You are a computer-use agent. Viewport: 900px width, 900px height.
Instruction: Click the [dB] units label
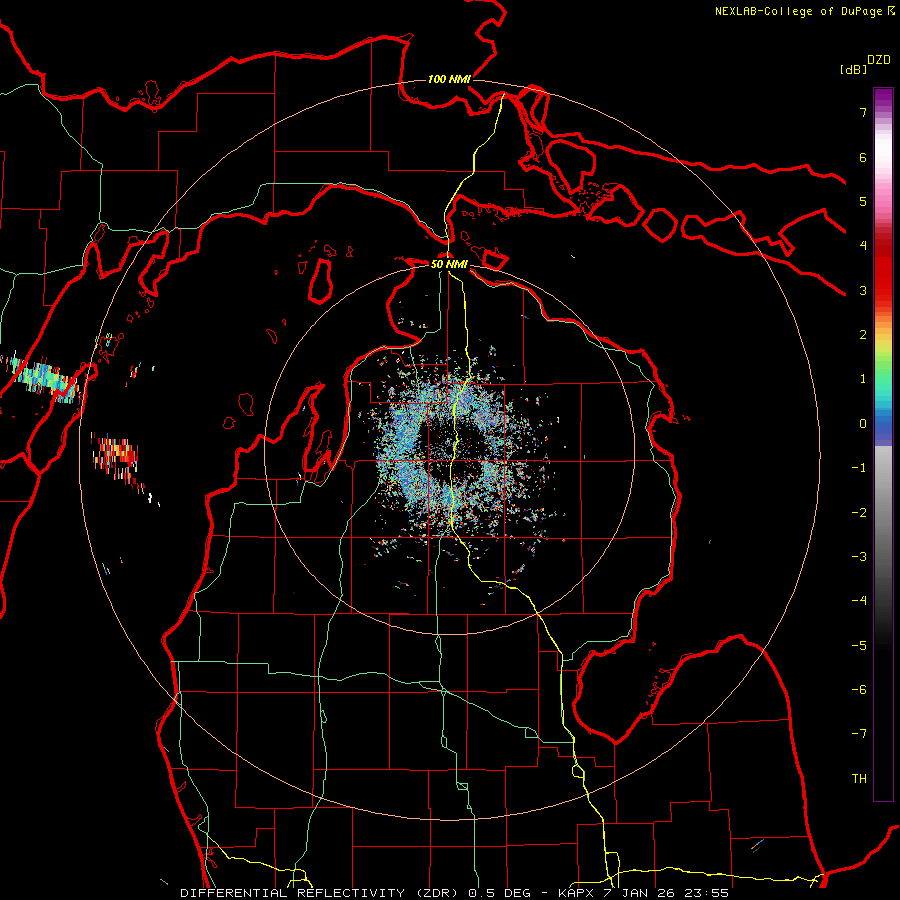coord(853,69)
